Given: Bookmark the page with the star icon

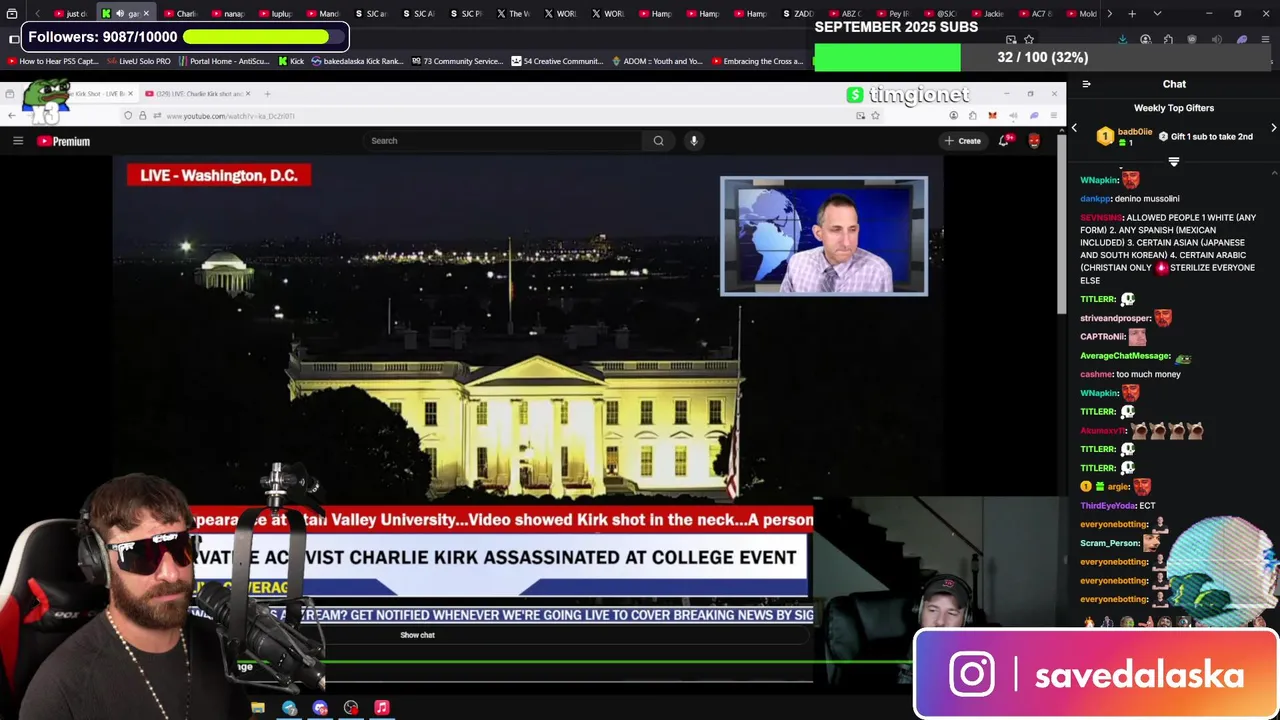Looking at the screenshot, I should pos(875,116).
